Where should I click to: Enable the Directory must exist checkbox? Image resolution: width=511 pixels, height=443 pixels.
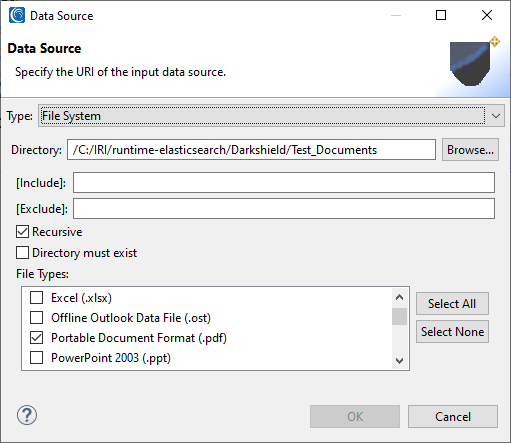click(22, 253)
